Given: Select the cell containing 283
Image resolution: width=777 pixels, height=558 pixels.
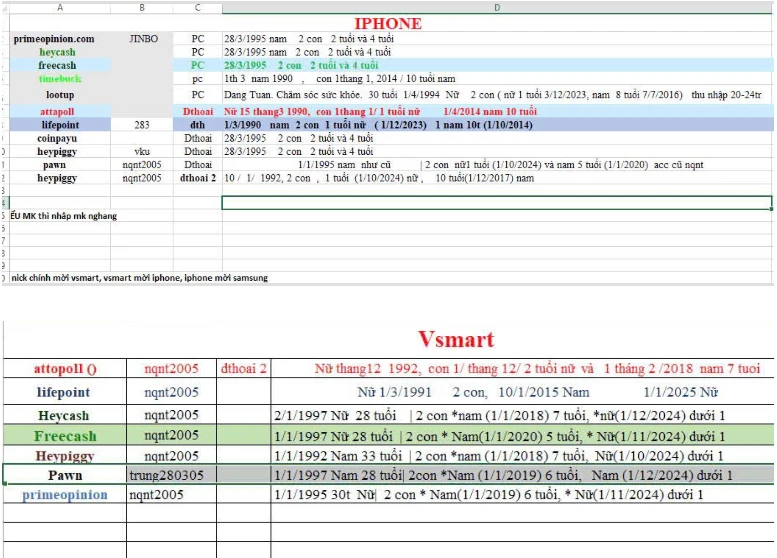Looking at the screenshot, I should (x=142, y=125).
